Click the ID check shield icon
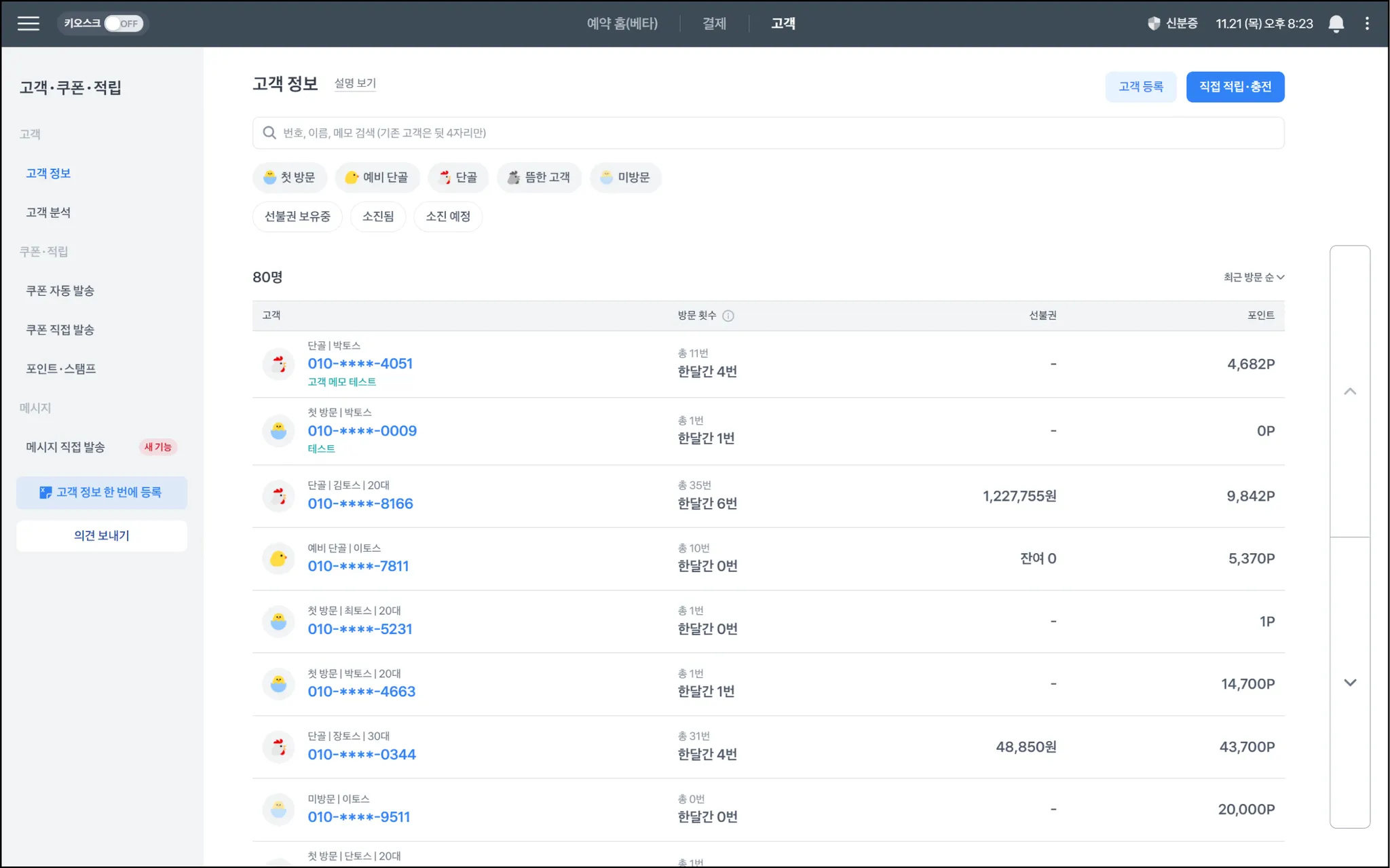The height and width of the screenshot is (868, 1390). point(1153,24)
